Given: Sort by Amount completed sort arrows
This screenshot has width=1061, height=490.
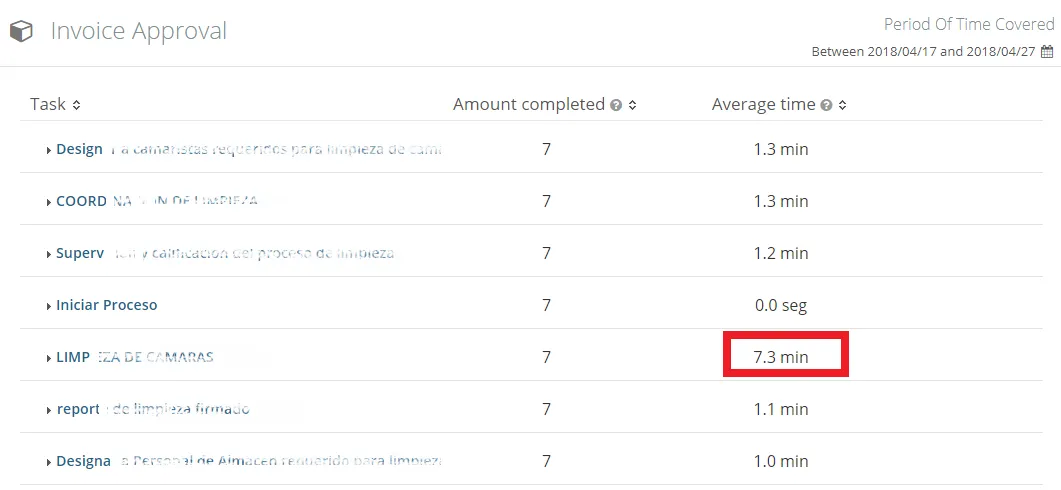Looking at the screenshot, I should click(x=633, y=105).
